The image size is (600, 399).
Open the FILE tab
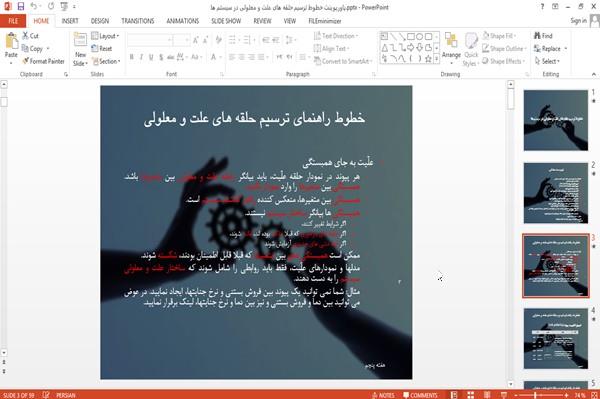tap(13, 21)
